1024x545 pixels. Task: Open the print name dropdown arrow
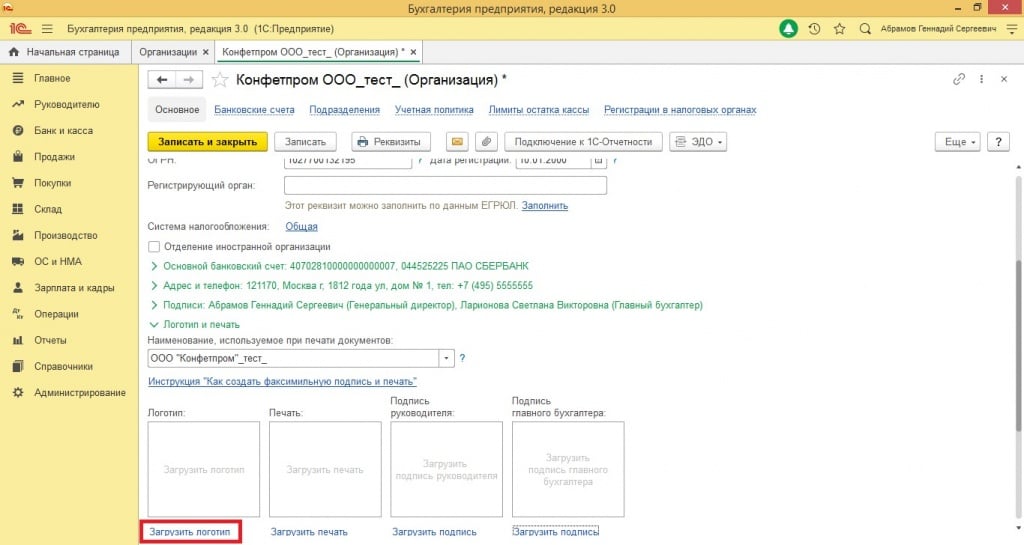coord(446,358)
